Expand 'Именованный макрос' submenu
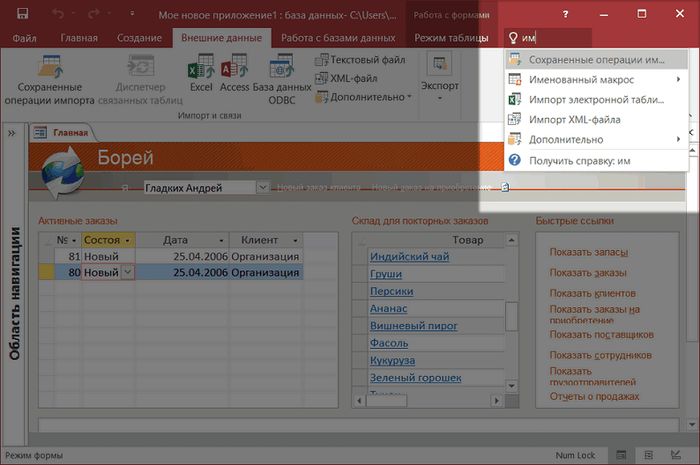Image resolution: width=700 pixels, height=465 pixels. click(596, 80)
